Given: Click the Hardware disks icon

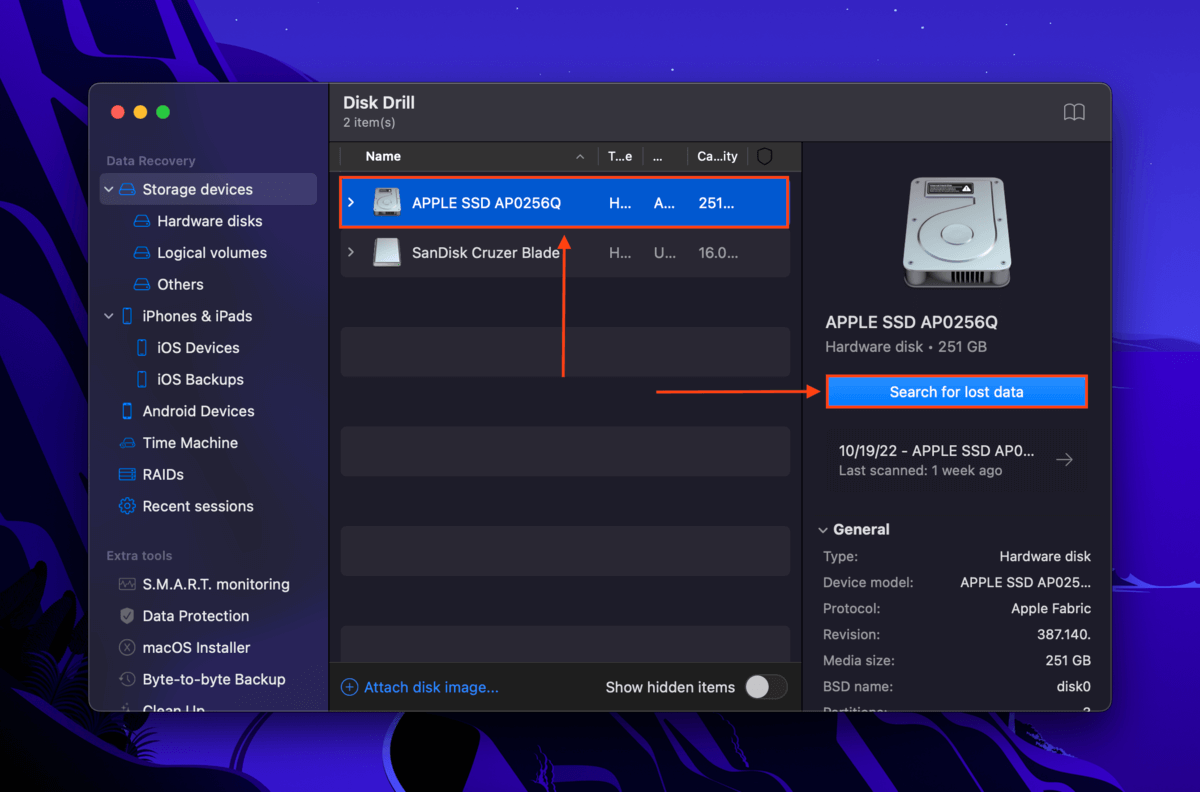Looking at the screenshot, I should [x=142, y=221].
